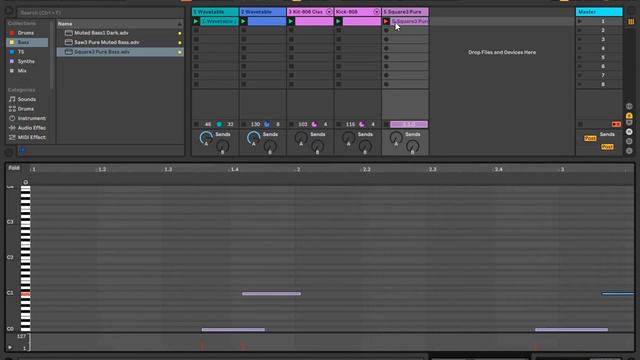Toggle the In/Out section visibility
The width and height of the screenshot is (640, 360).
pos(629,106)
